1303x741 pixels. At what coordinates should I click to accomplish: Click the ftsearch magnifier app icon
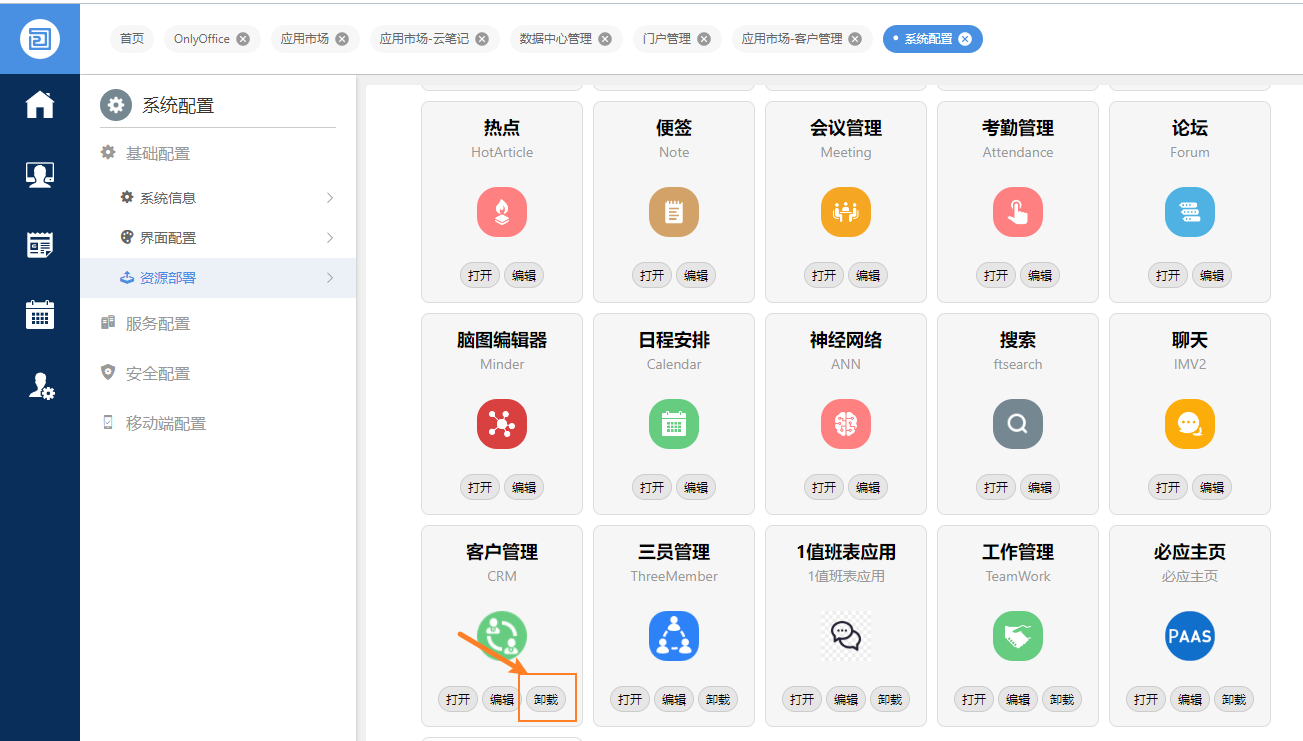pyautogui.click(x=1018, y=424)
